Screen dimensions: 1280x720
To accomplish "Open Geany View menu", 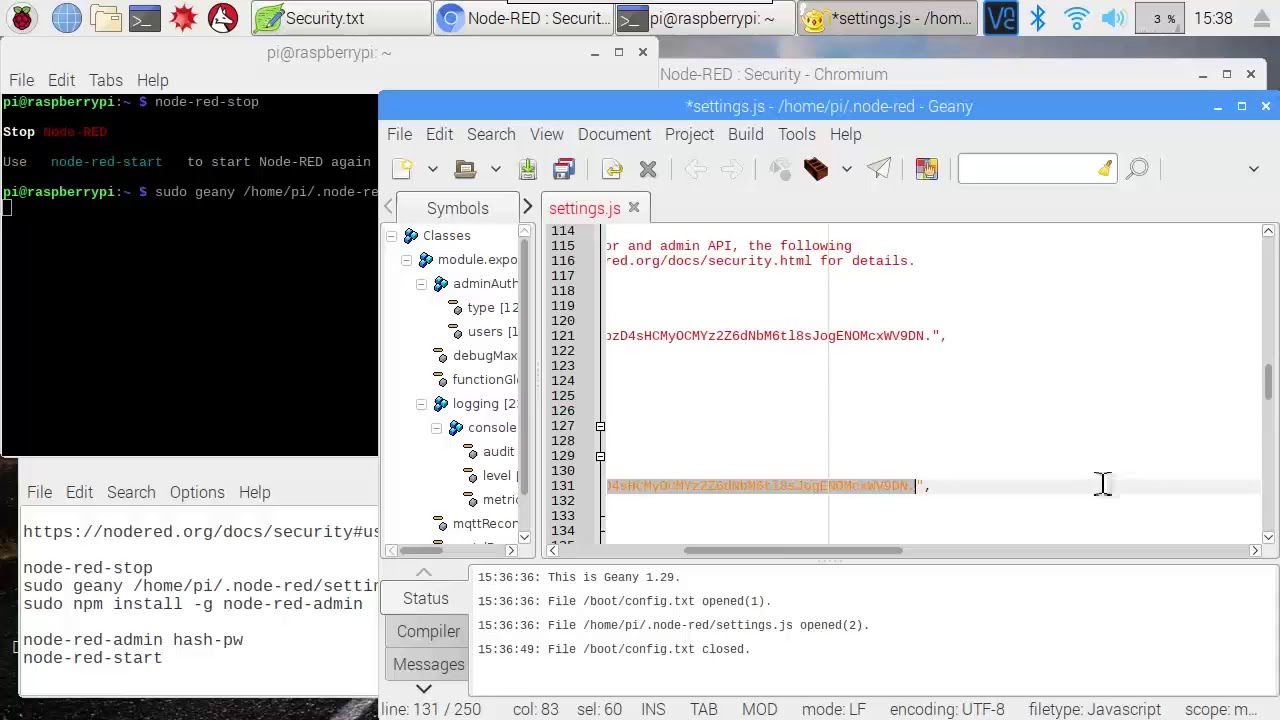I will 546,134.
